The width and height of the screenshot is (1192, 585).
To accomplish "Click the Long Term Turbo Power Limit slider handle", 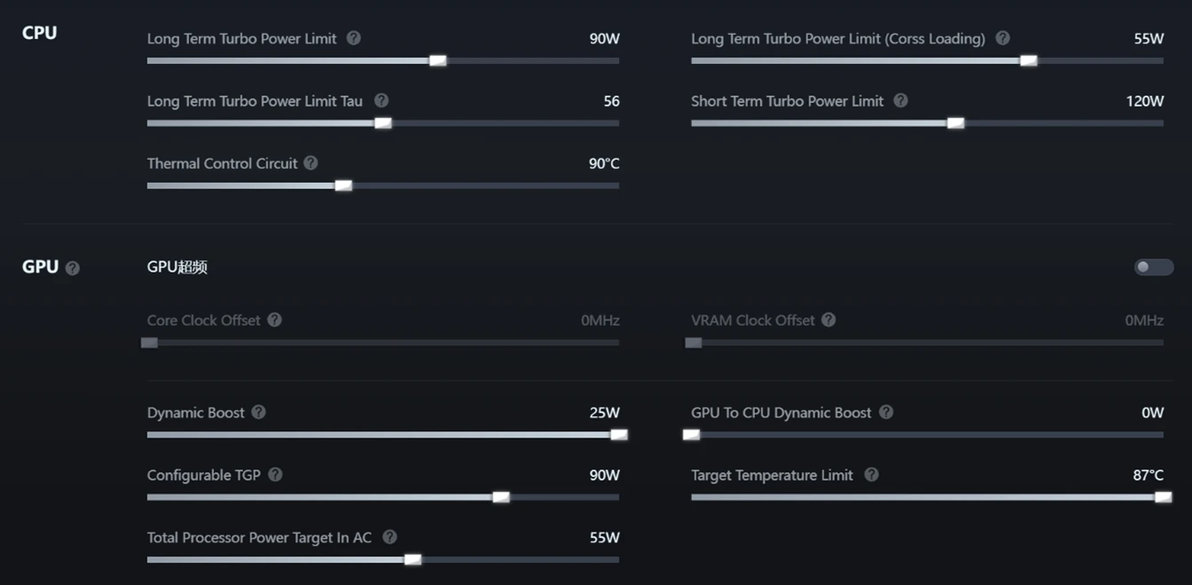I will click(437, 61).
